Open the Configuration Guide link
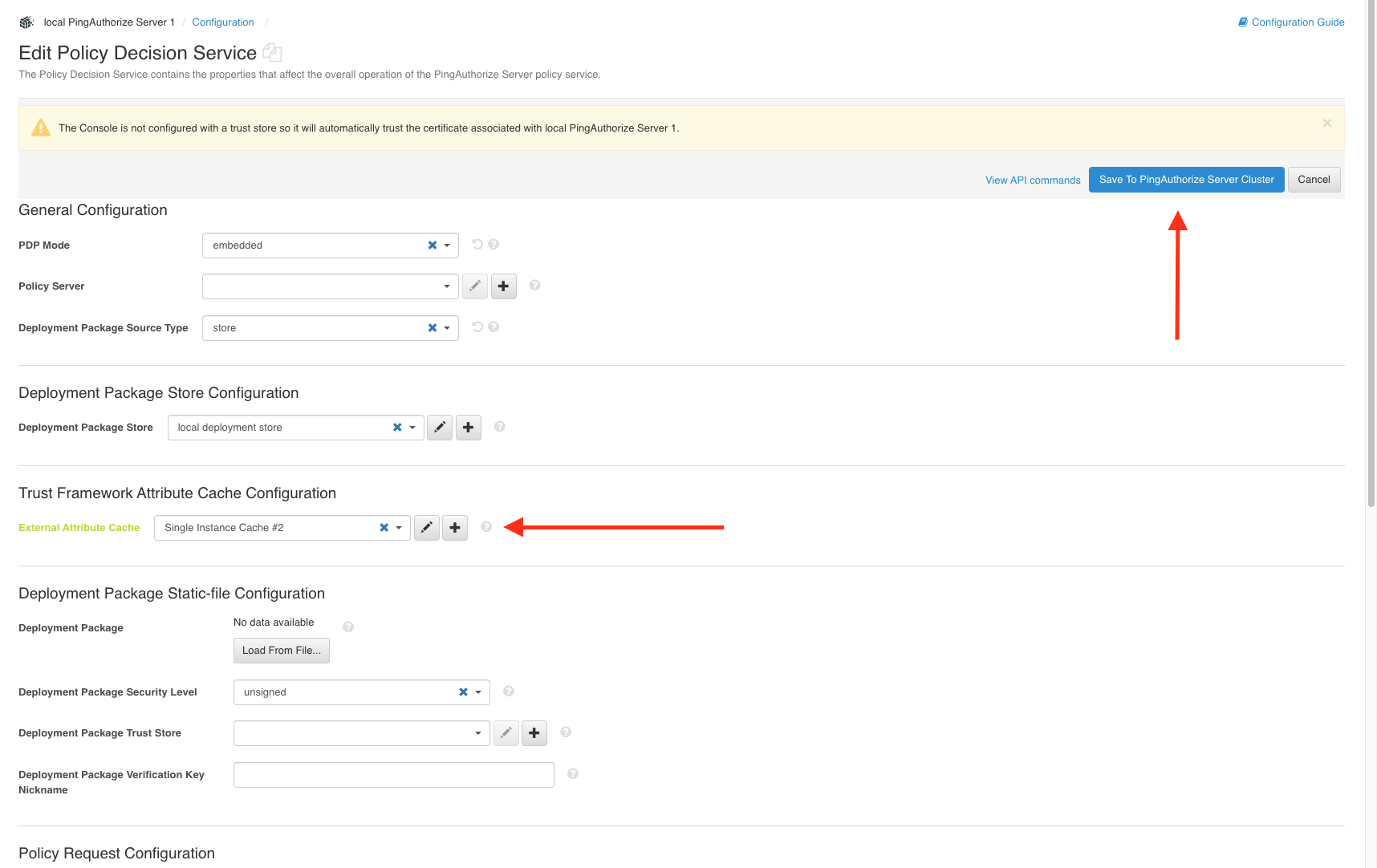The image size is (1377, 868). 1297,22
